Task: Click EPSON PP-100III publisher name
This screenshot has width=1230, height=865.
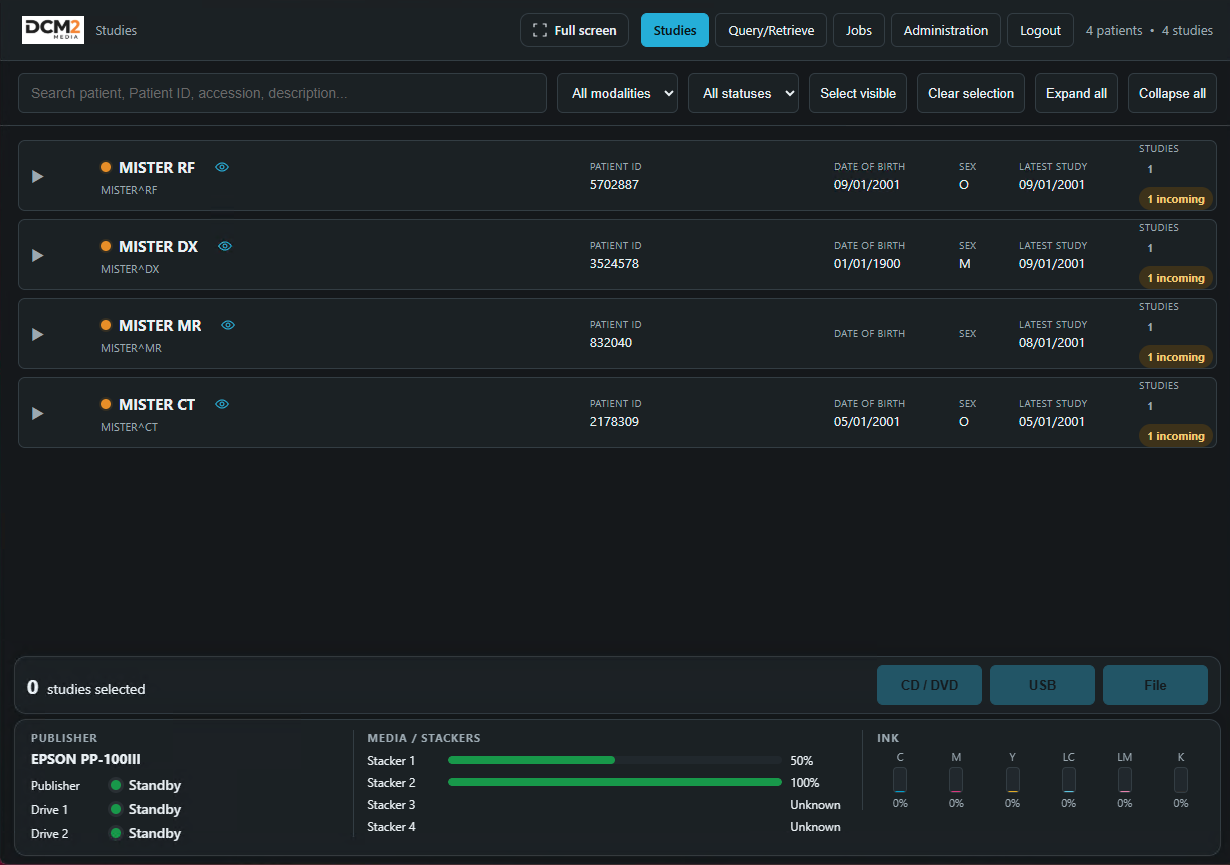Action: (86, 759)
